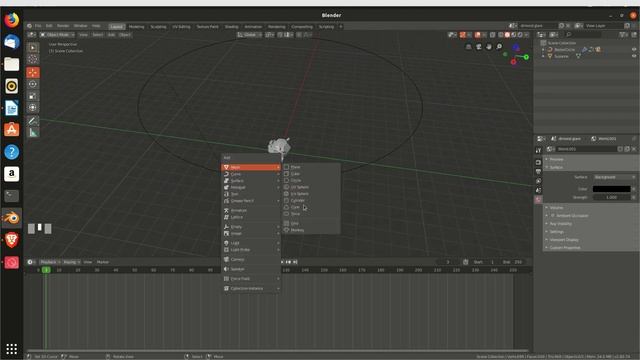Switch to the Shading workspace tab

[x=231, y=27]
